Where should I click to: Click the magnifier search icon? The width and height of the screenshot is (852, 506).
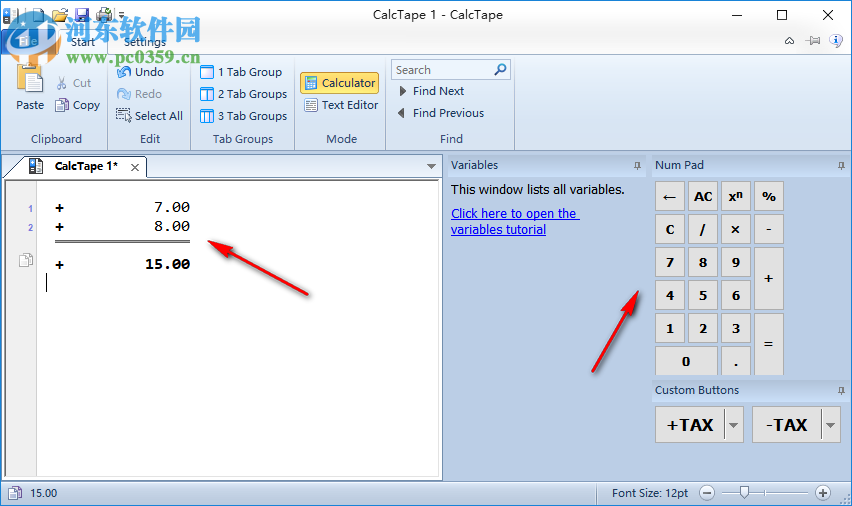[x=500, y=69]
